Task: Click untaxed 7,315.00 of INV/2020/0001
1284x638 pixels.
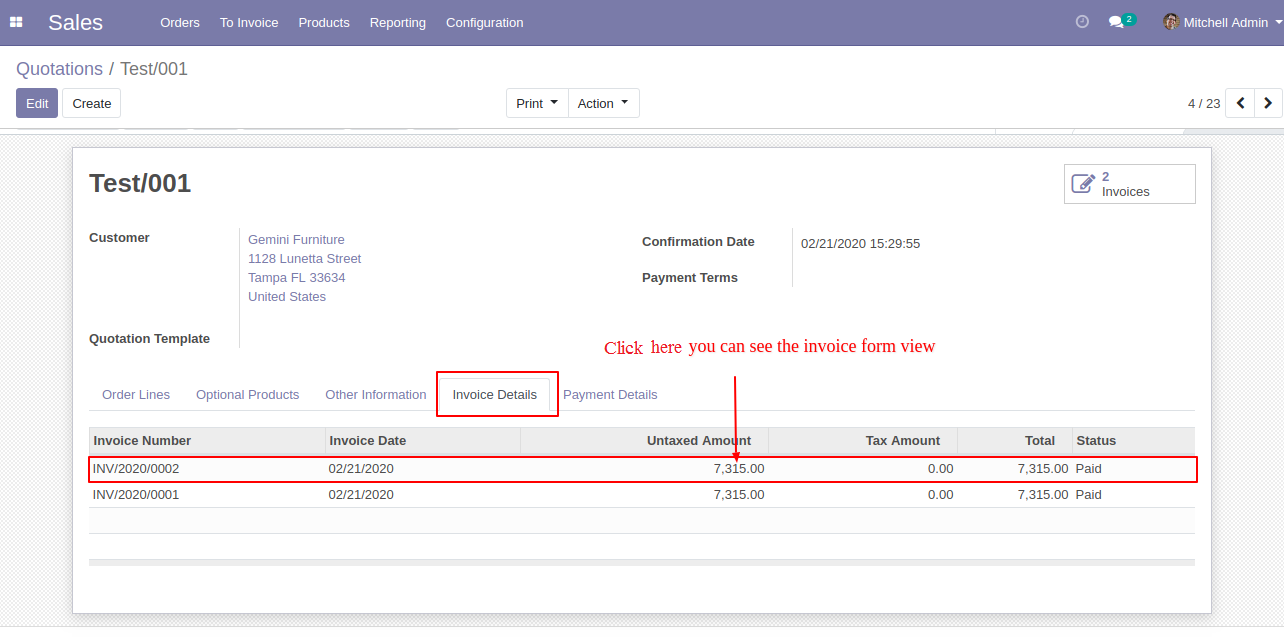Action: (739, 495)
